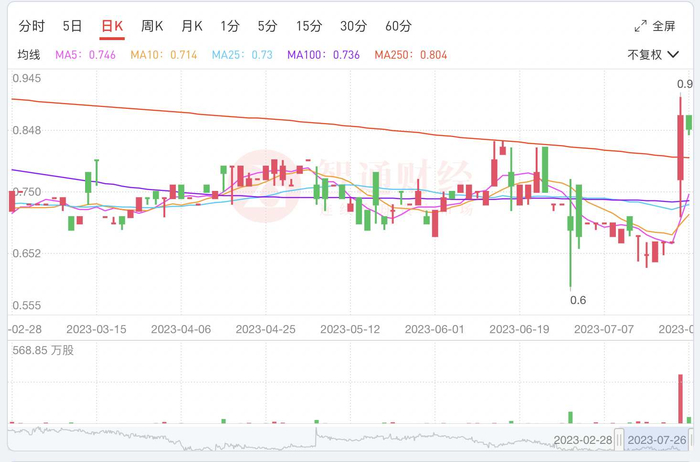Click the tall red volume bar
This screenshot has height=462, width=700.
tap(681, 399)
